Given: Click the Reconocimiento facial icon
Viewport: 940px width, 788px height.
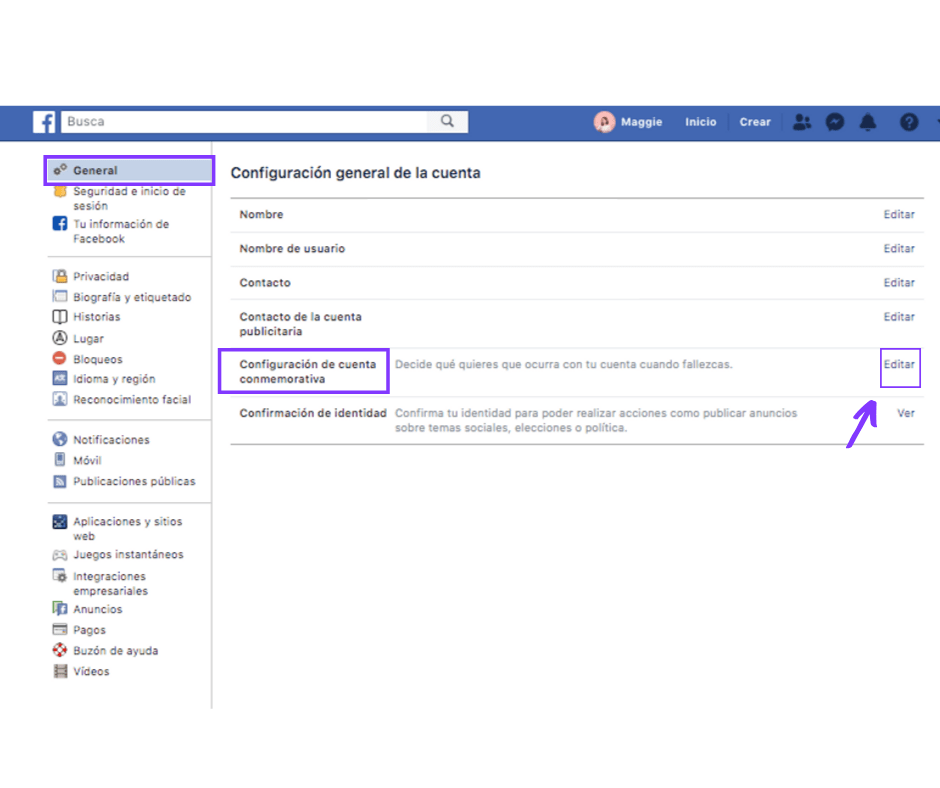Looking at the screenshot, I should pyautogui.click(x=60, y=399).
